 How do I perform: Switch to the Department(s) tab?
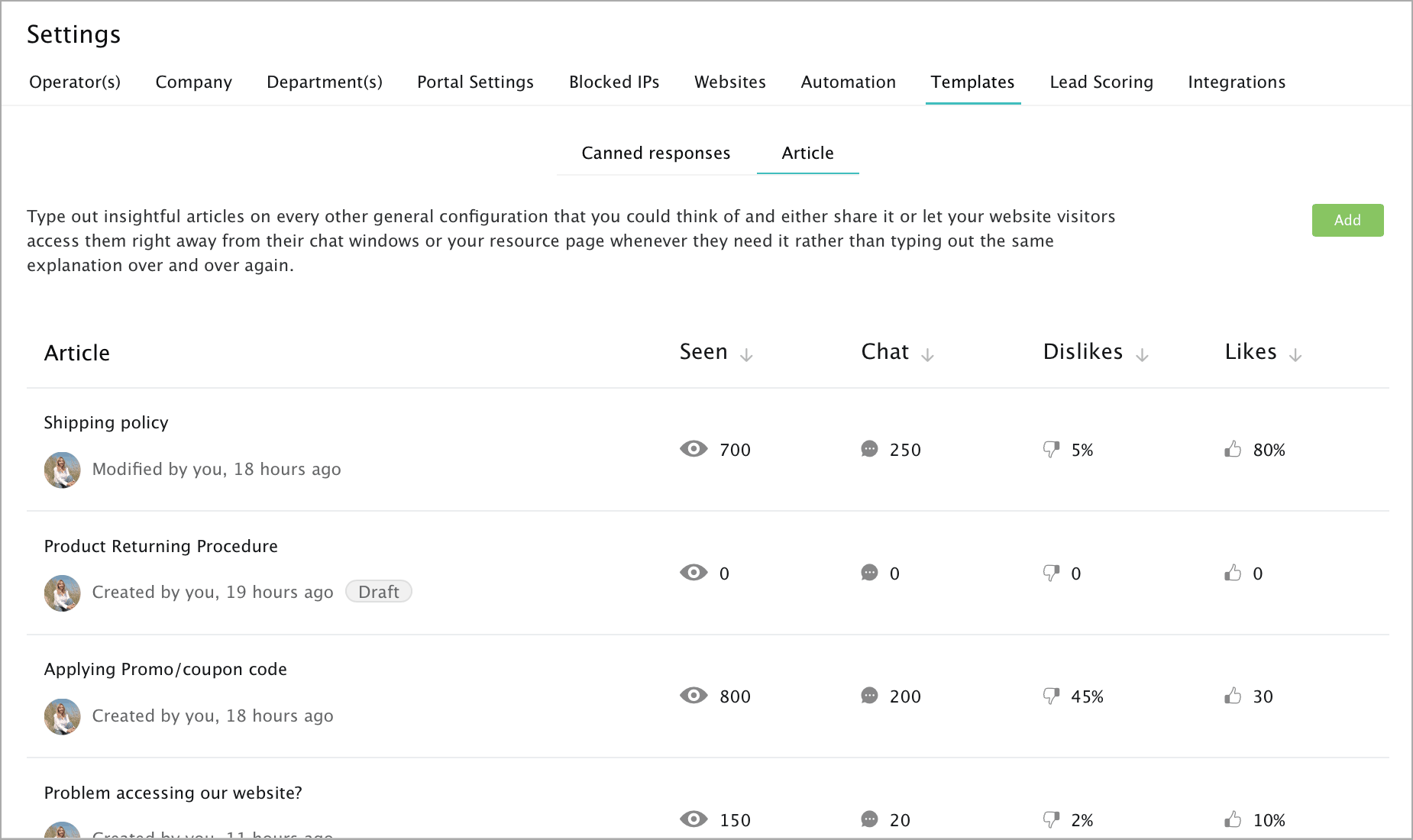(x=325, y=82)
